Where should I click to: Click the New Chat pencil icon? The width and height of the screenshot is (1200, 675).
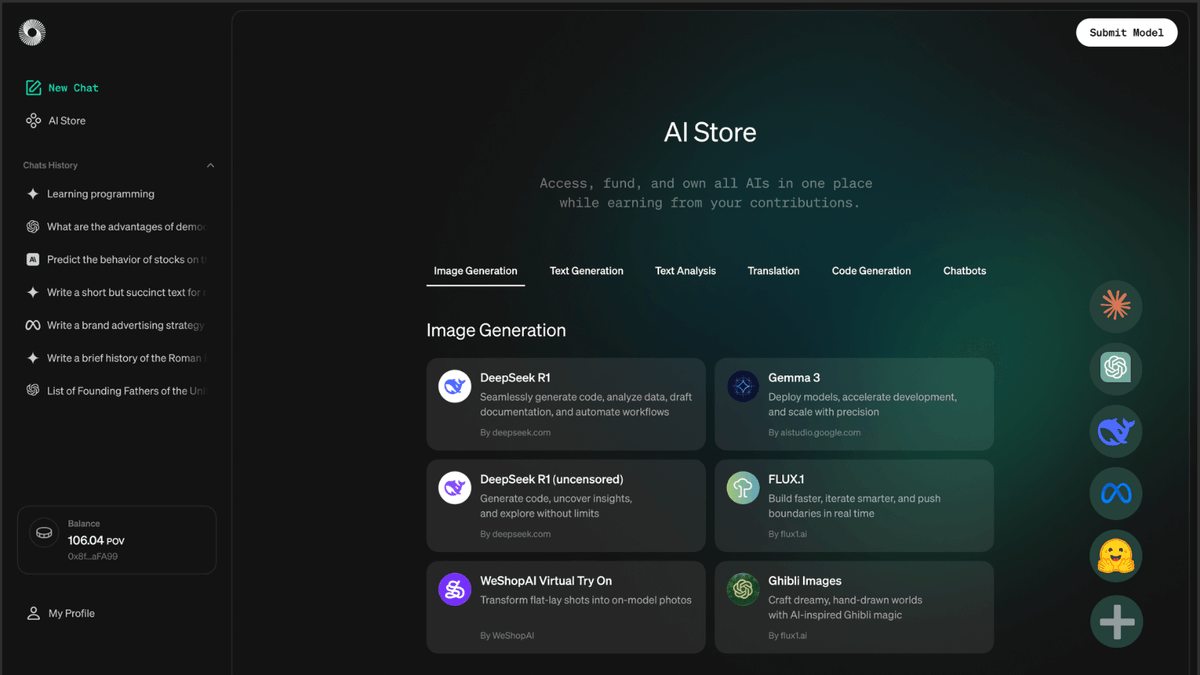coord(33,88)
